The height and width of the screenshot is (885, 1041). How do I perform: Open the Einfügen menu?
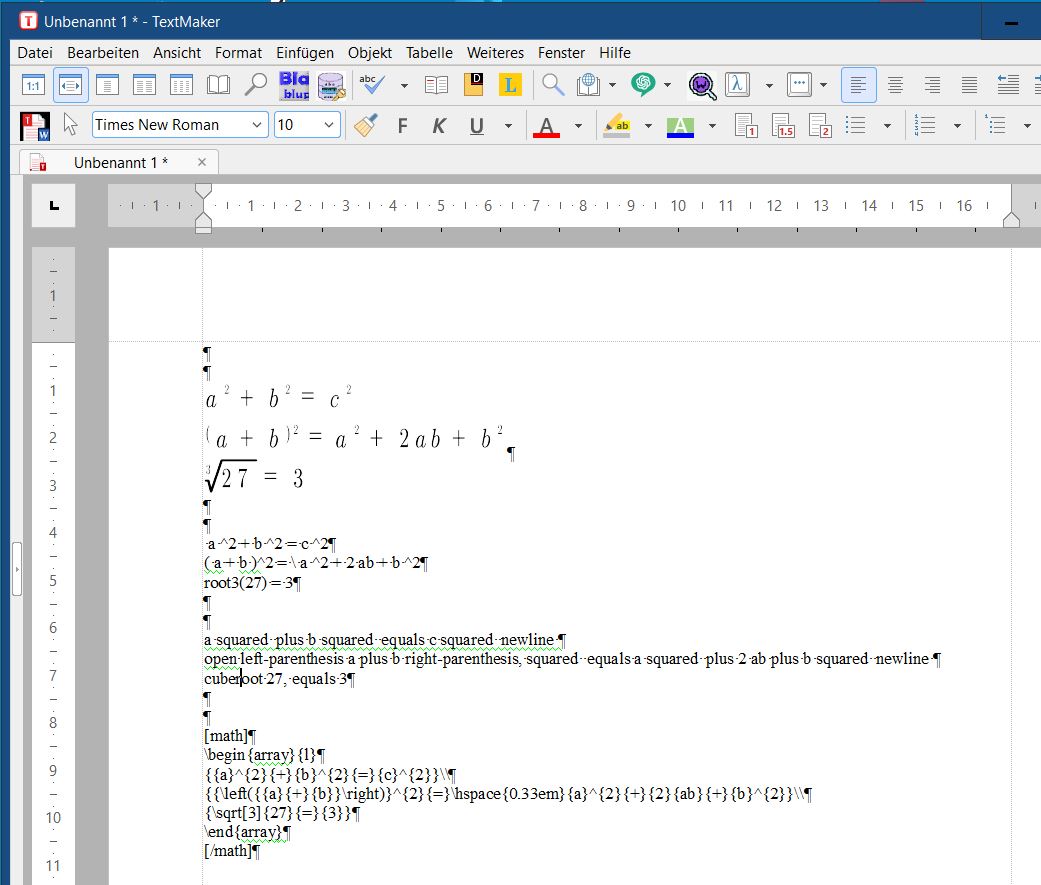tap(305, 52)
